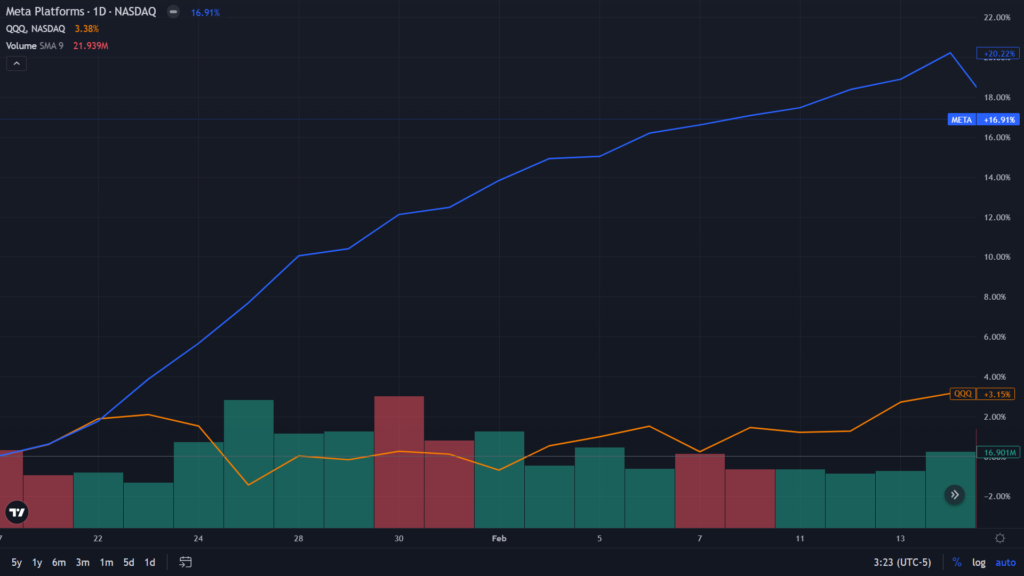Open chart settings gear icon

click(x=1000, y=538)
